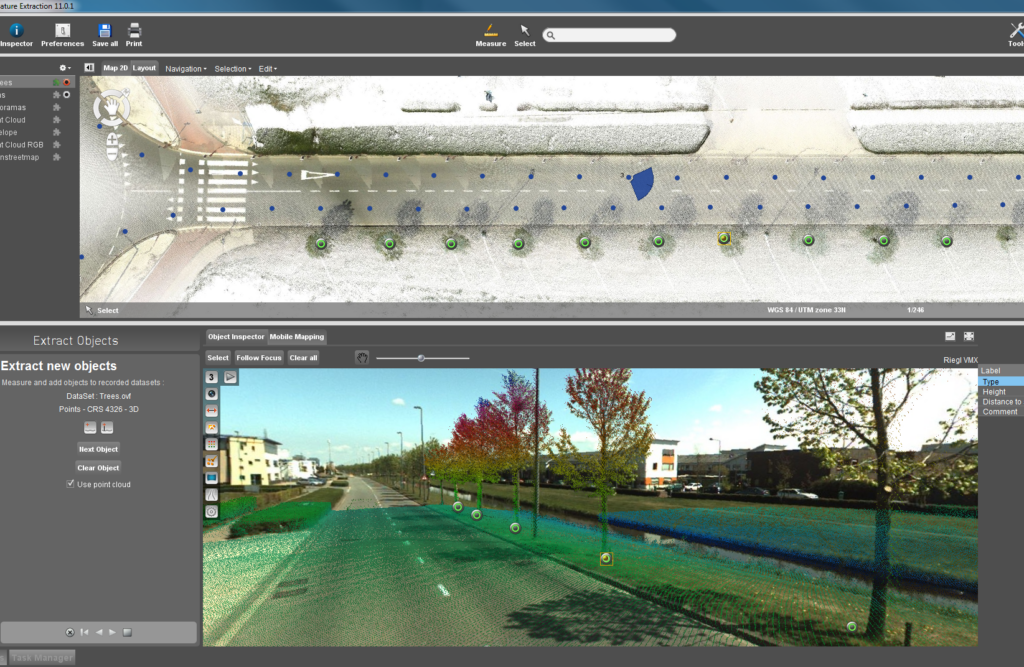Collapse the side panel with toggle icon

(x=89, y=68)
